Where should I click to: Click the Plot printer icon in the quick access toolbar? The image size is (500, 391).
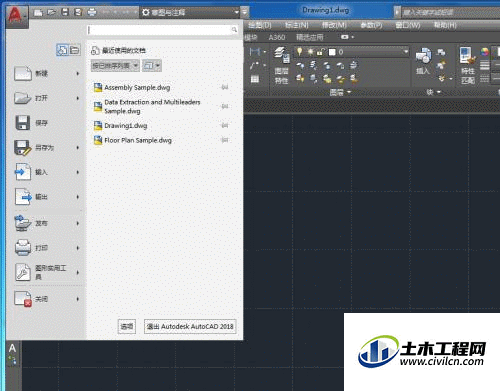92,13
